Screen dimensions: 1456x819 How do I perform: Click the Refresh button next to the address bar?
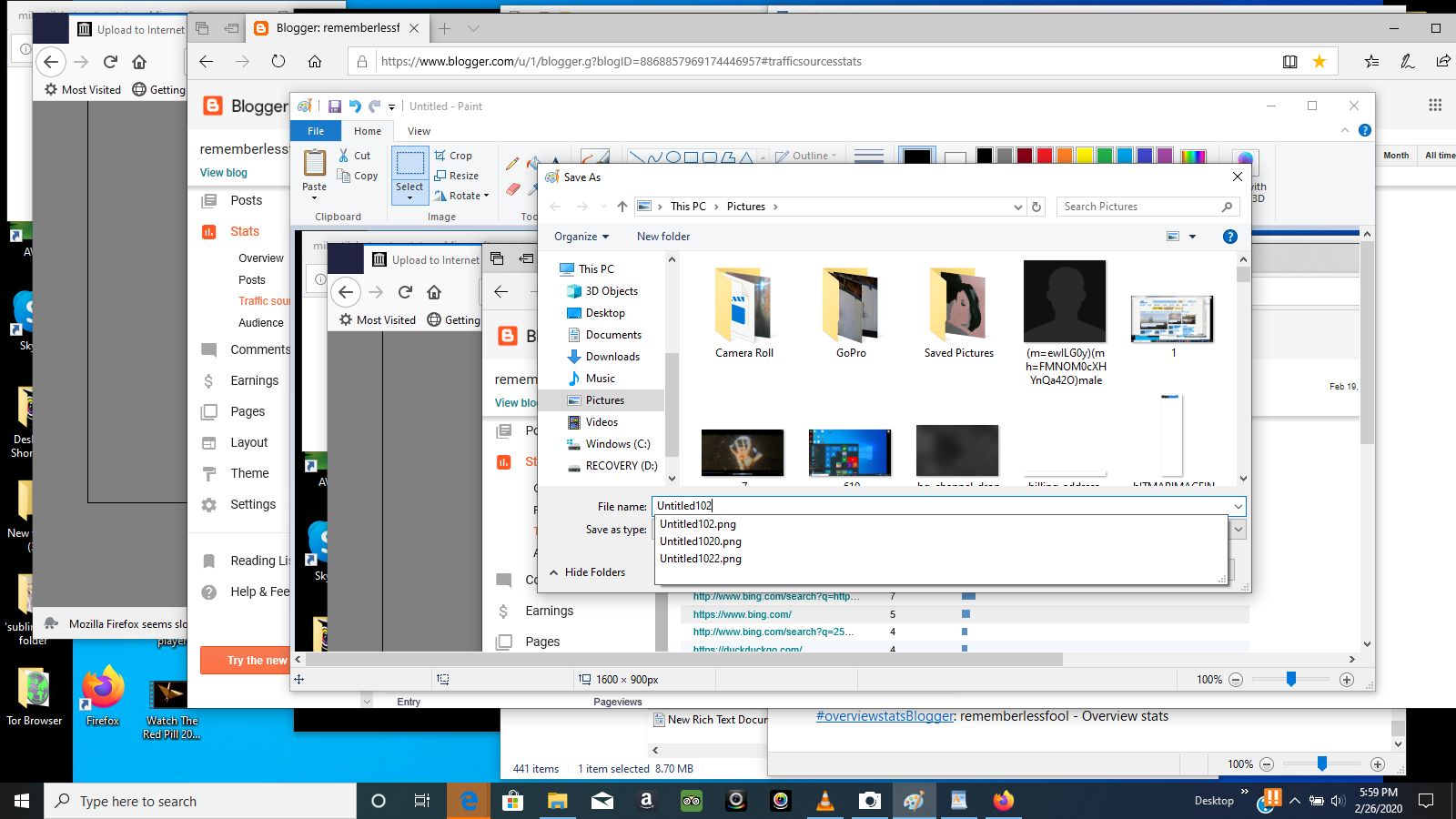pos(1036,207)
